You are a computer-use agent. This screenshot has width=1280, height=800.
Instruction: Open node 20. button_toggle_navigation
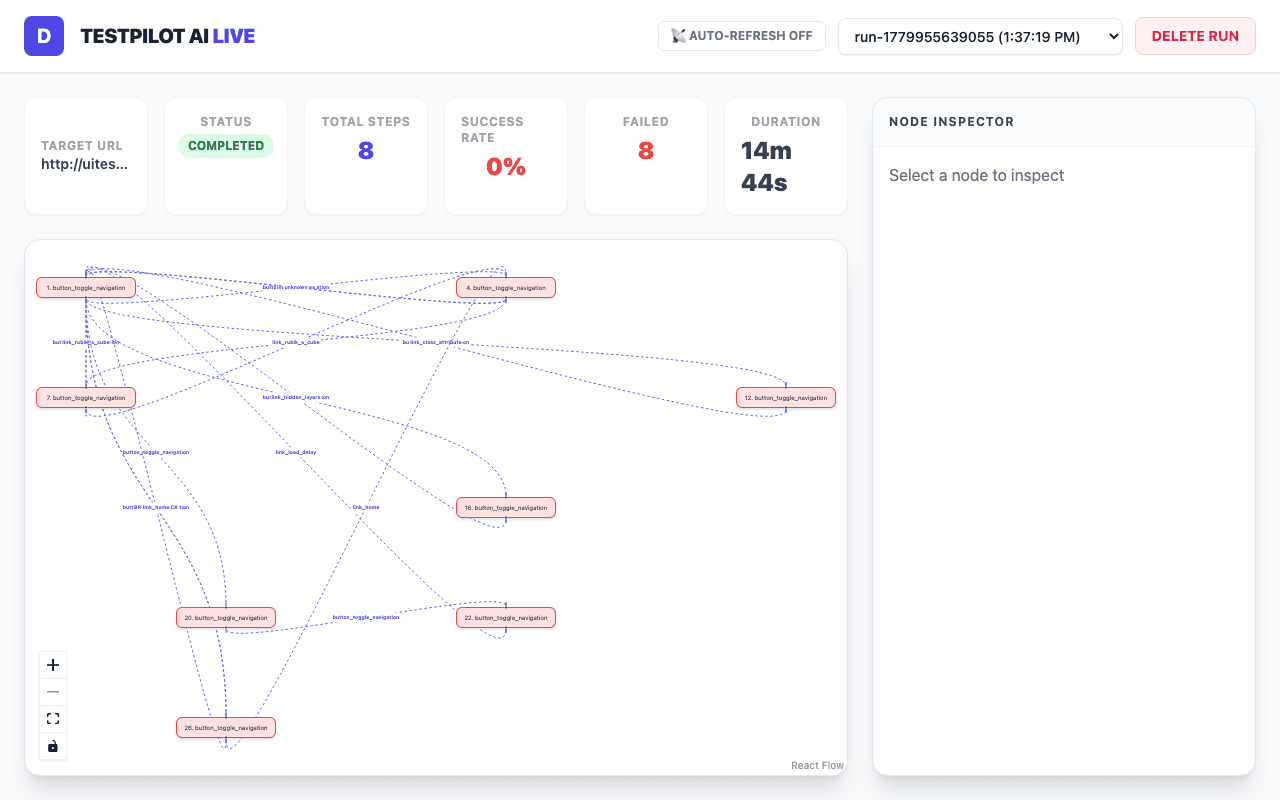[226, 618]
